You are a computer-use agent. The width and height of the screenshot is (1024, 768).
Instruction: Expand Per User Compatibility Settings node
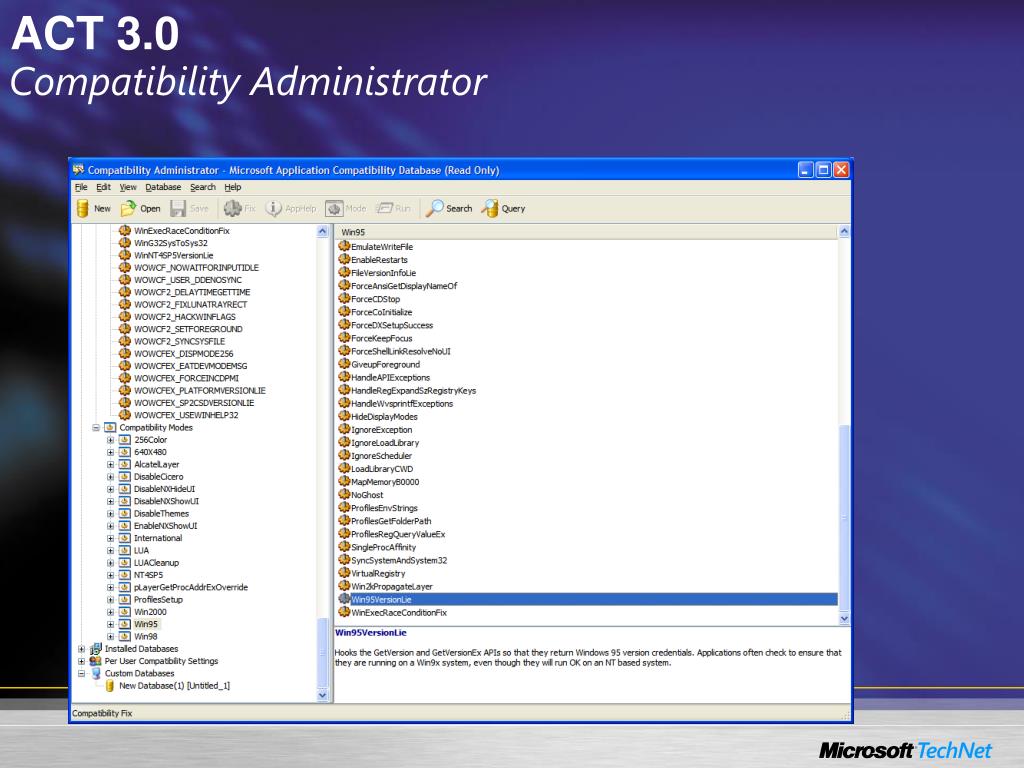click(82, 662)
